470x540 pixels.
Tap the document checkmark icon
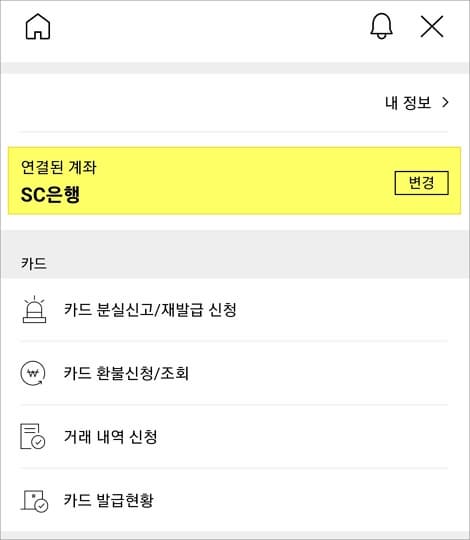[x=33, y=437]
